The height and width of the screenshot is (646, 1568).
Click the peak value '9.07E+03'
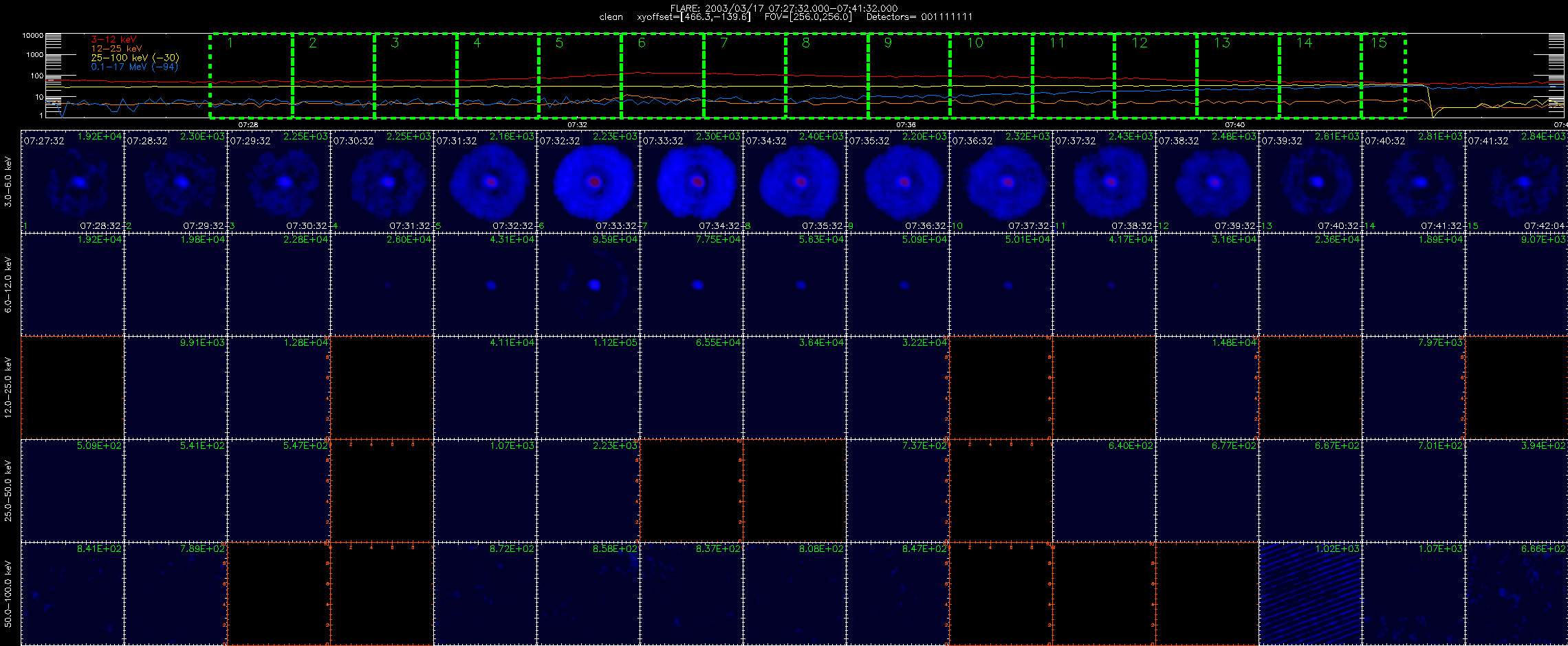click(1544, 239)
